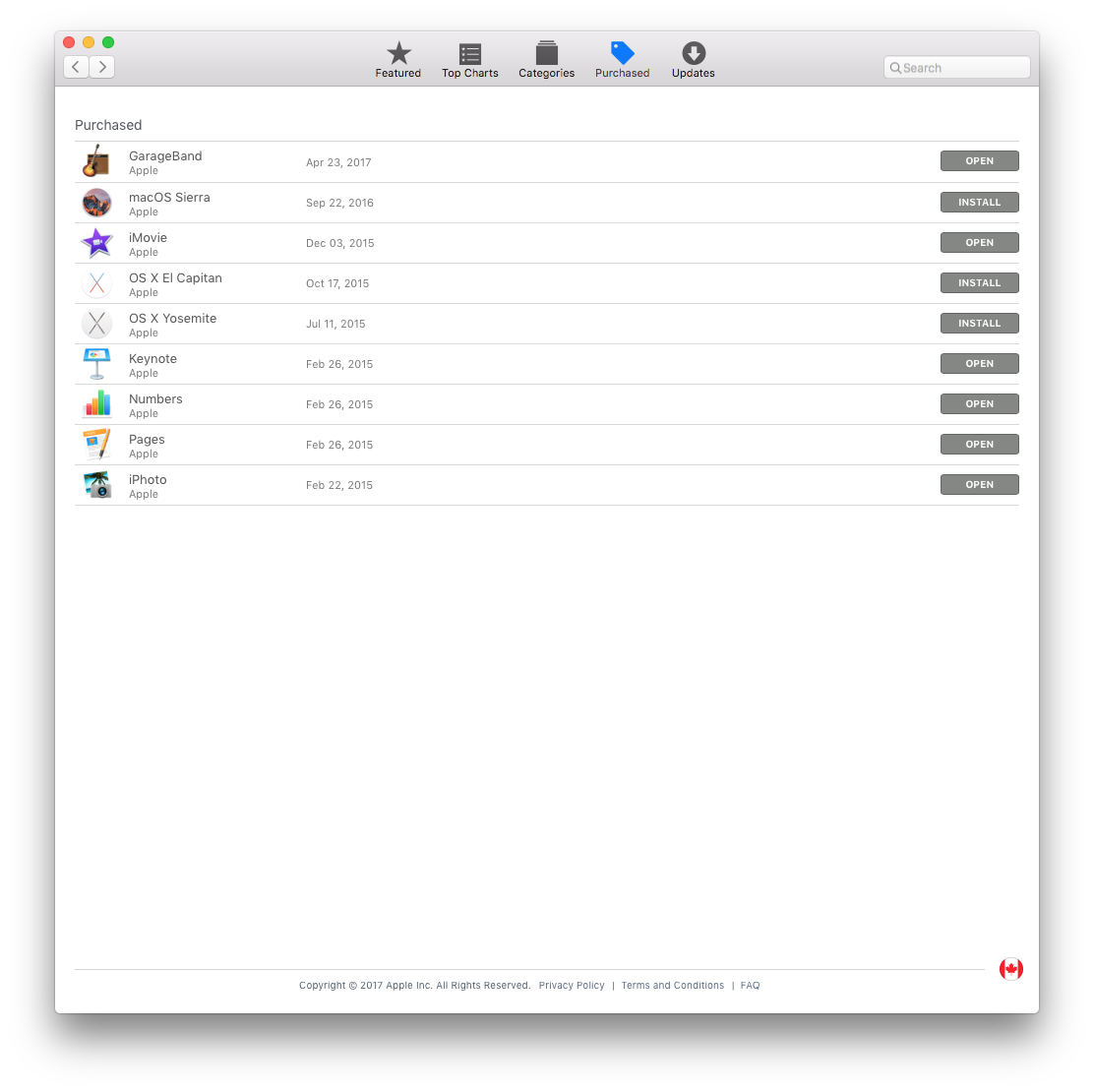
Task: Click the Keynote app name
Action: 152,359
